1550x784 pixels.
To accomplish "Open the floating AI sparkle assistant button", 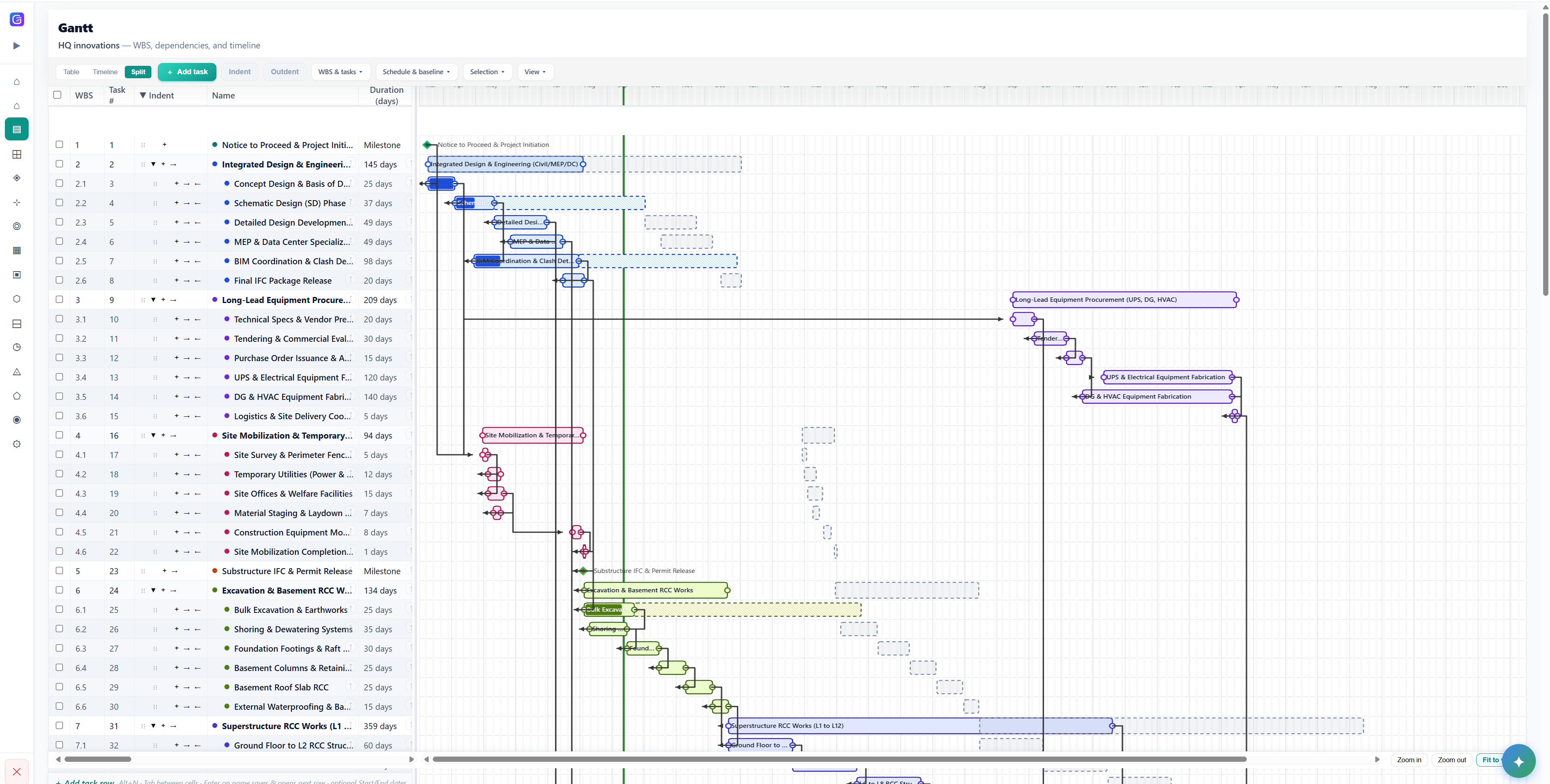I will (1519, 761).
